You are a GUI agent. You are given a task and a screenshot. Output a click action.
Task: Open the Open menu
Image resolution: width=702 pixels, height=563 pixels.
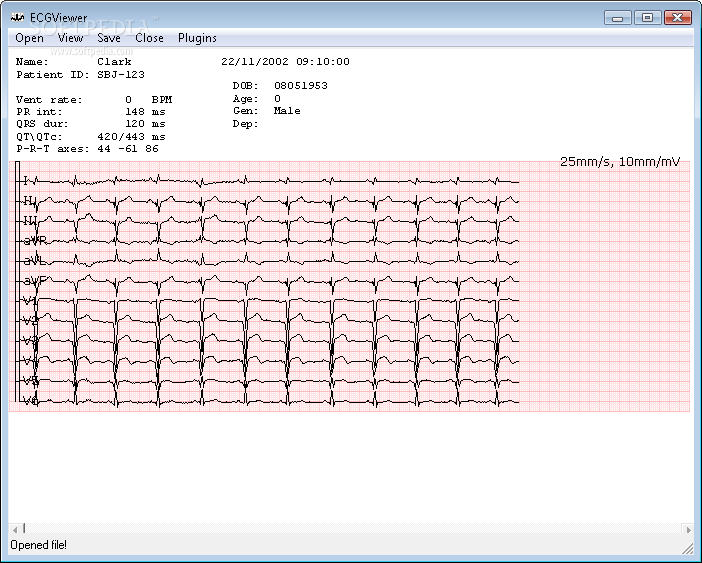pyautogui.click(x=30, y=38)
